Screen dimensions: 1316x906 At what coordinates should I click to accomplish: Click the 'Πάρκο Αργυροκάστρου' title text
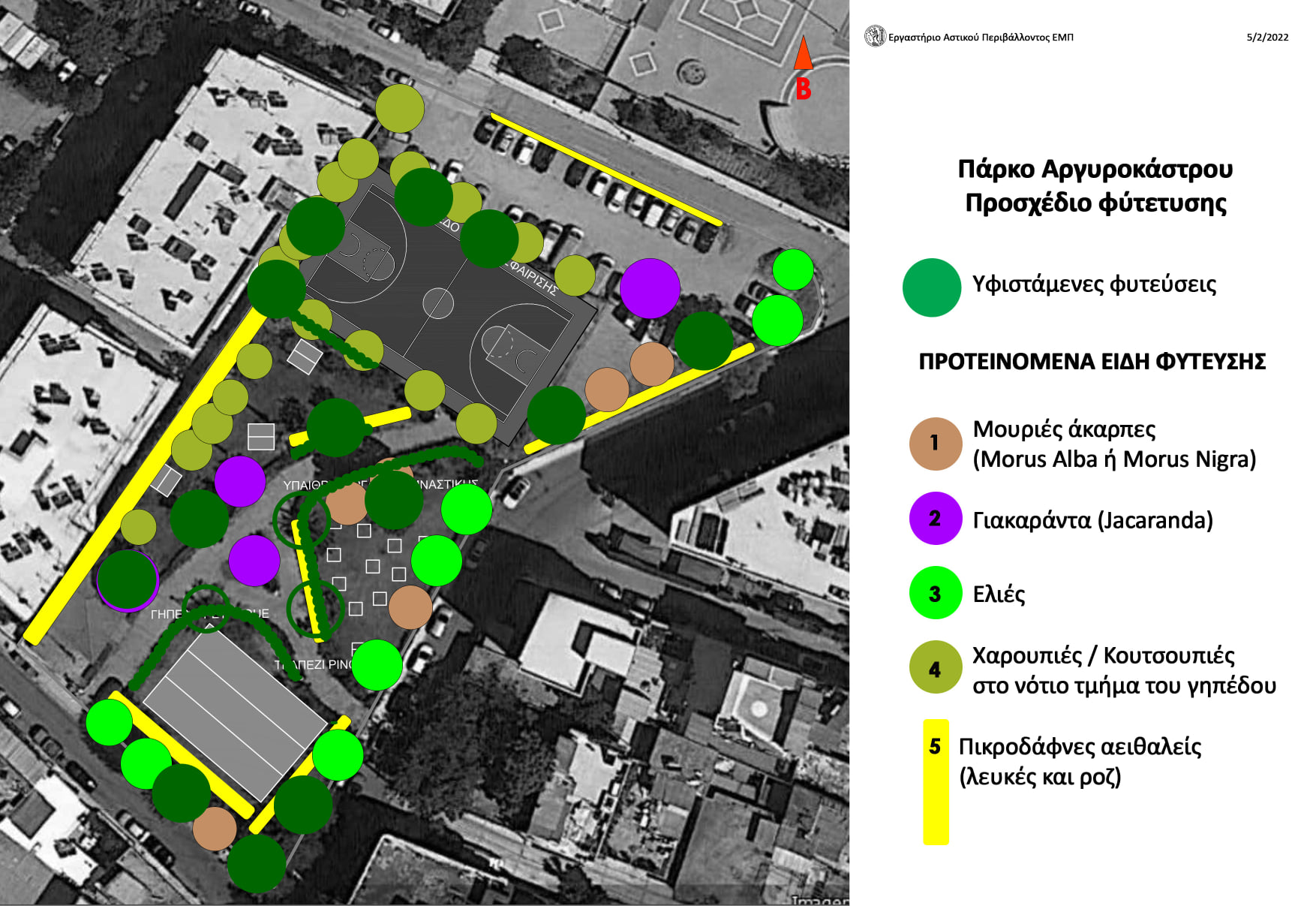click(1095, 169)
